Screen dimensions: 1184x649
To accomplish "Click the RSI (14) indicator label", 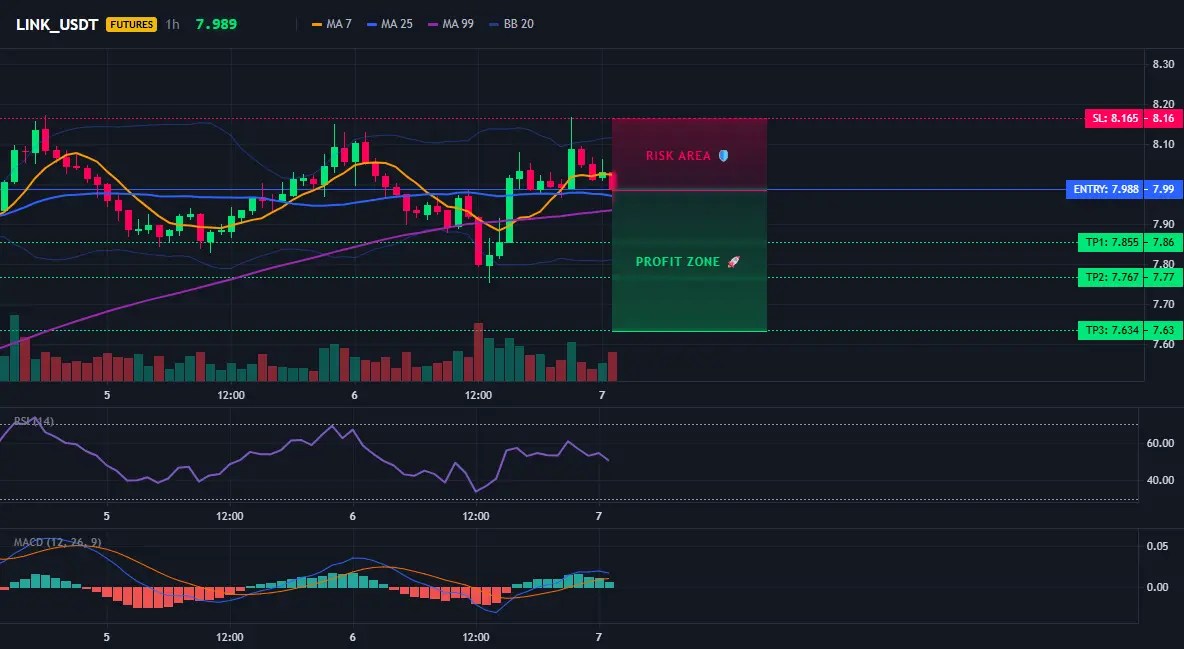I will [34, 421].
